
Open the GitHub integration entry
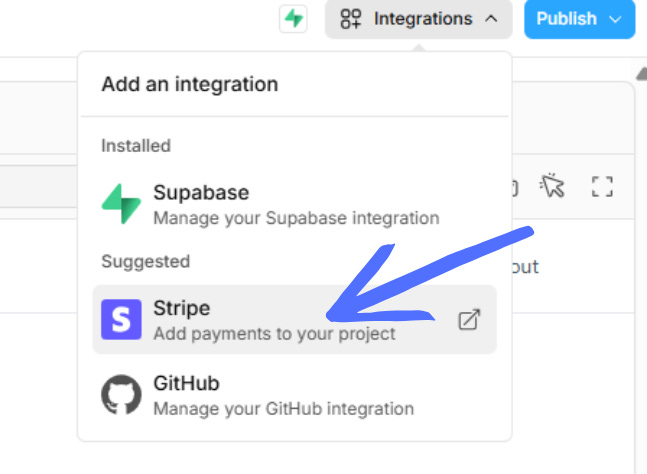(295, 395)
